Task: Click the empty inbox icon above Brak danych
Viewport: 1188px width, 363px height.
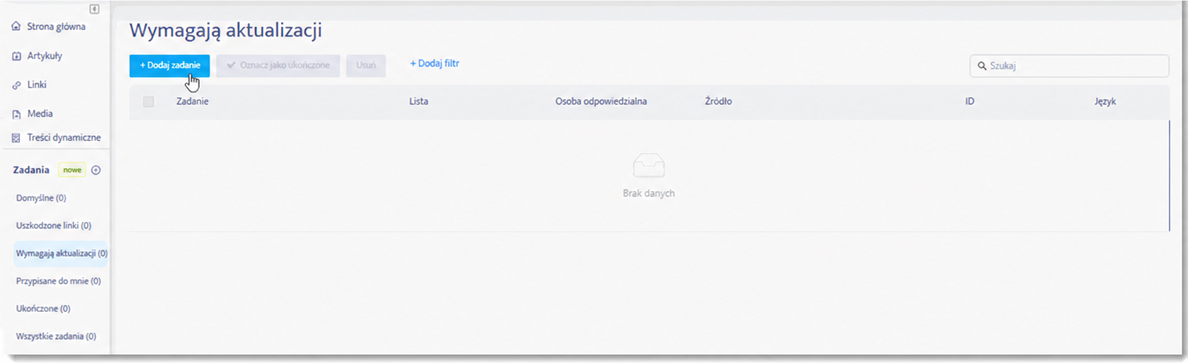Action: (649, 165)
